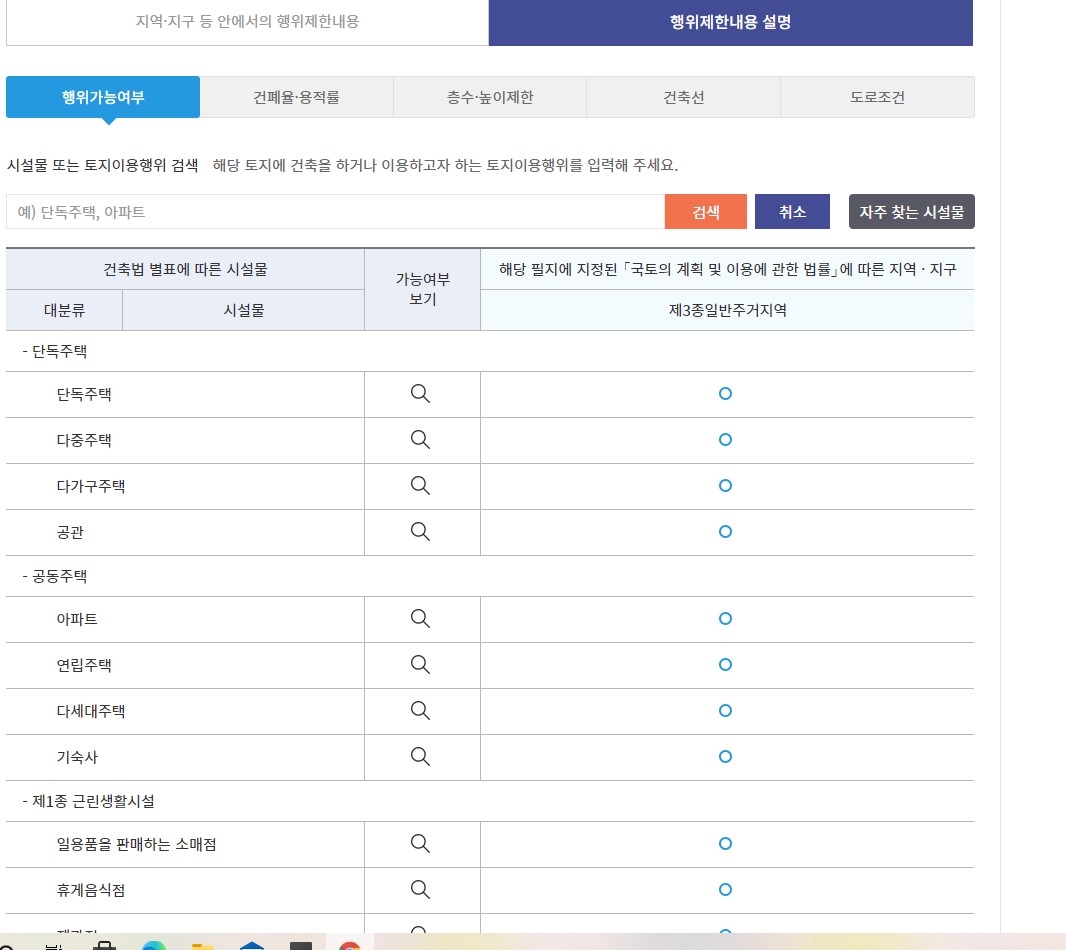Click the blue circle in 공관 row

pos(725,532)
